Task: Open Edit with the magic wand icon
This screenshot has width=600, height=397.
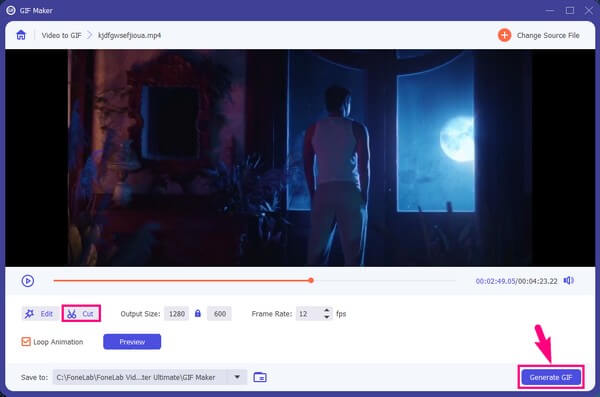Action: coord(29,314)
